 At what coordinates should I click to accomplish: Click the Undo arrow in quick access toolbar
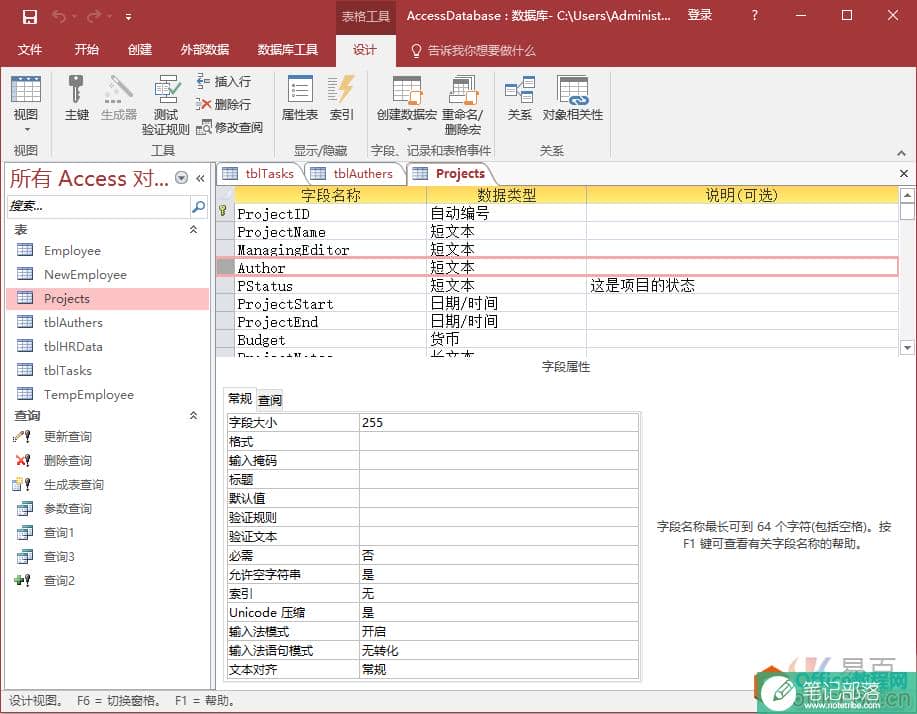click(58, 16)
